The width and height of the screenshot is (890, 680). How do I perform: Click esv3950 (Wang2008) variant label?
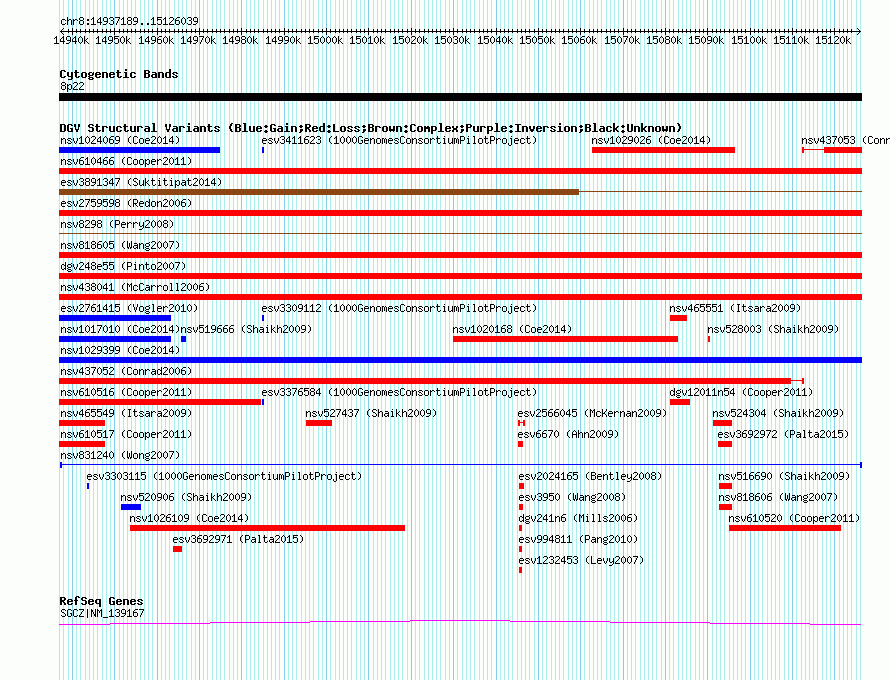572,497
